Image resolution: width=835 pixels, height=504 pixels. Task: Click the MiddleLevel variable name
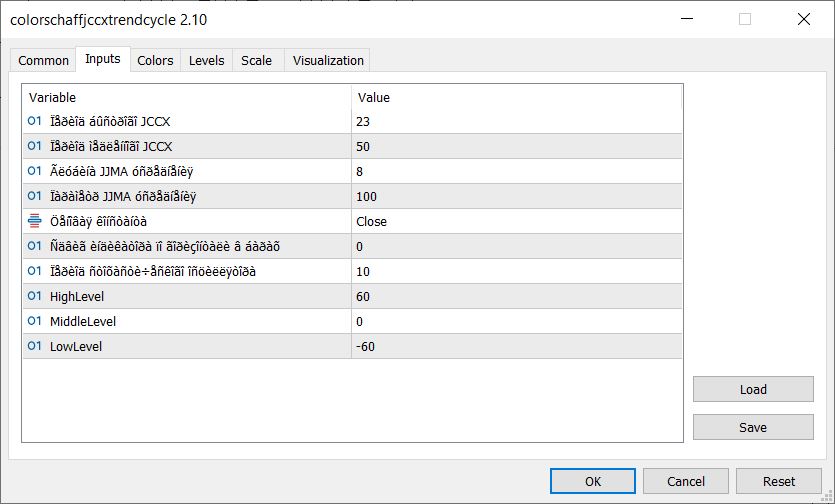click(x=83, y=322)
